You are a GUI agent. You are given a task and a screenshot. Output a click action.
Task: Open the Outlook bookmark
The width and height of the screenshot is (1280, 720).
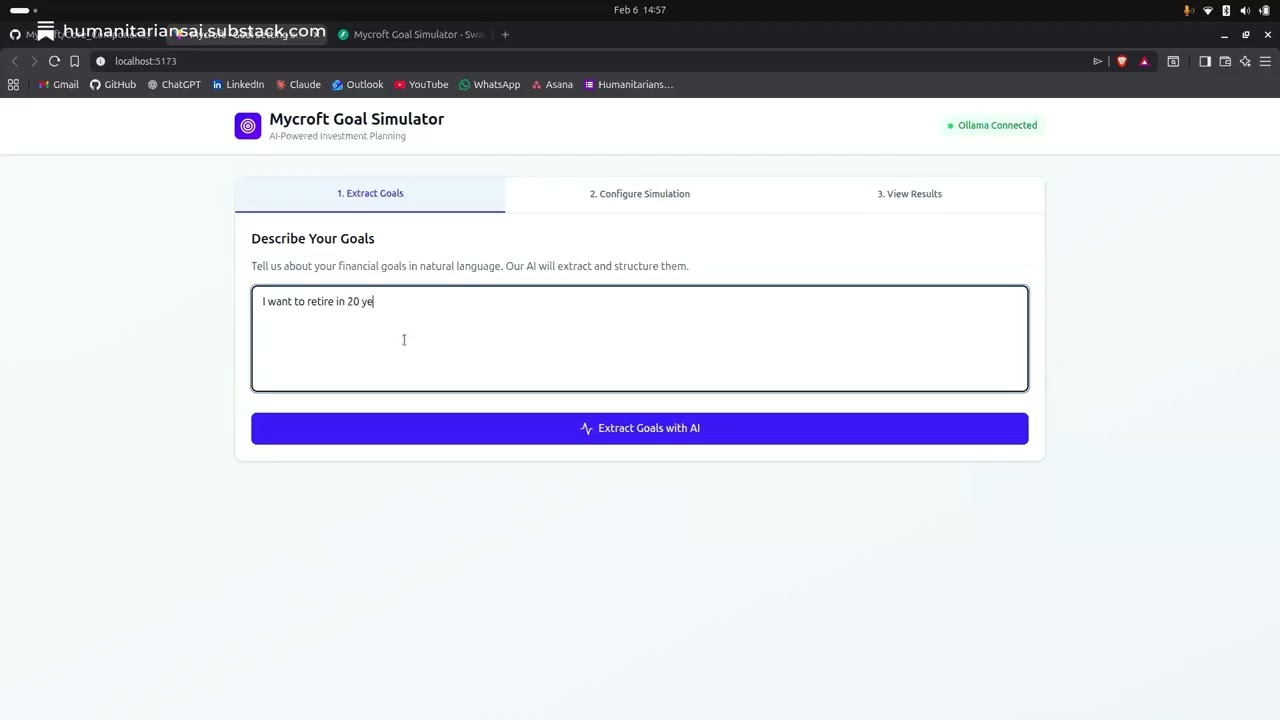pyautogui.click(x=358, y=85)
